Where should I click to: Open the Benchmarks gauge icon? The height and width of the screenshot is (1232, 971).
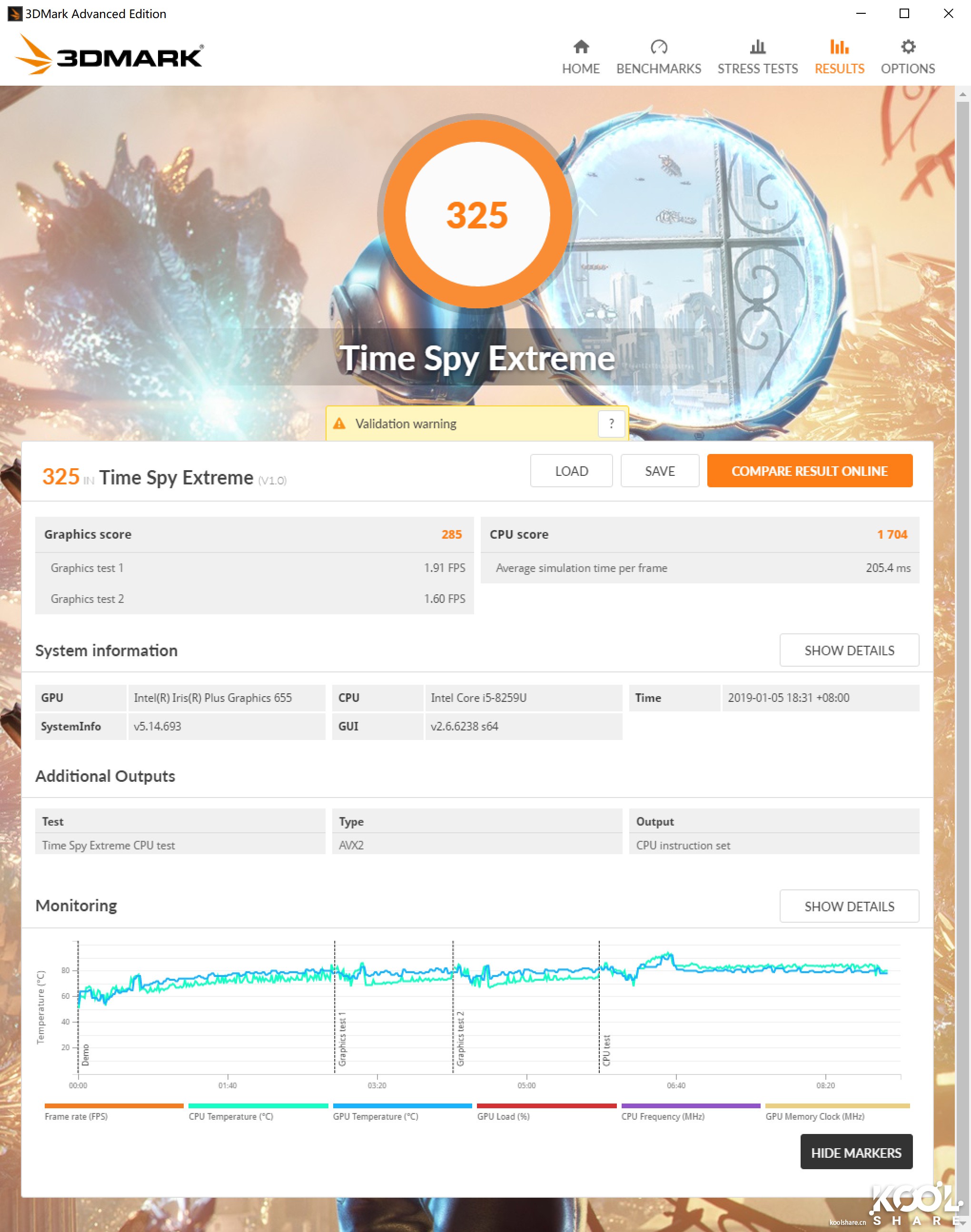[x=658, y=47]
